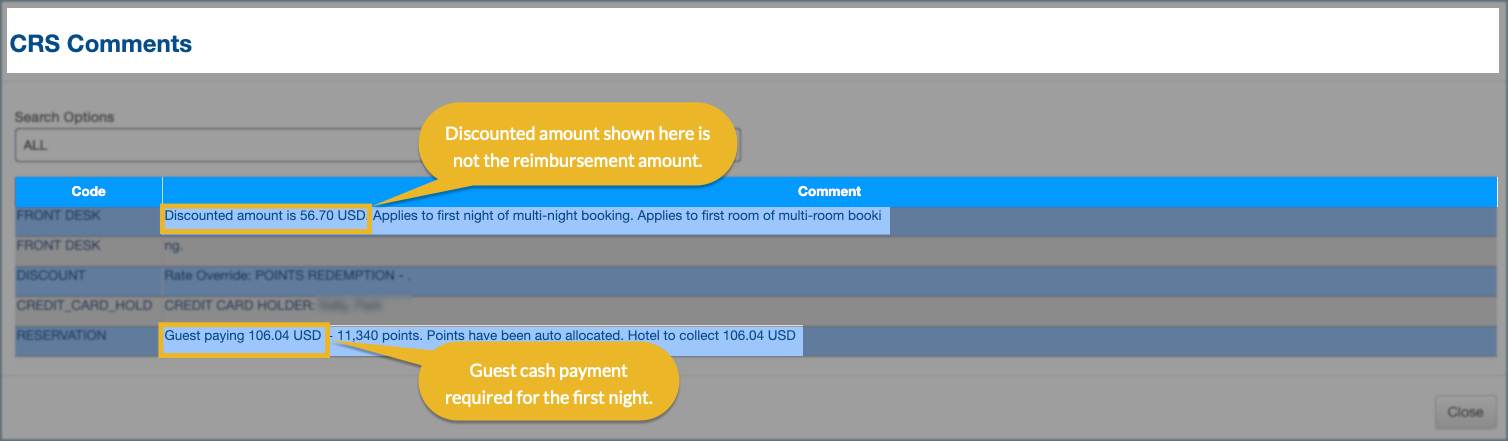
Task: Click the 'Search Options' label
Action: click(x=64, y=117)
